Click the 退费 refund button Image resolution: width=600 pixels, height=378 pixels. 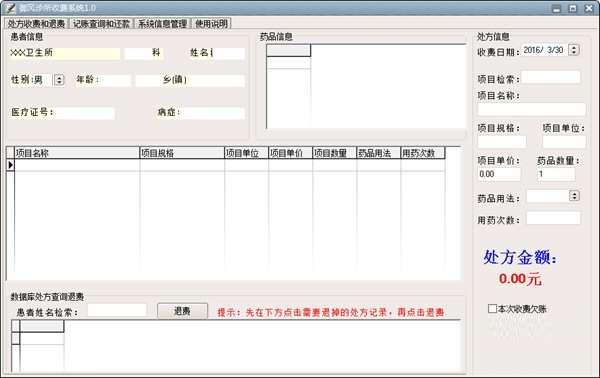pos(183,311)
